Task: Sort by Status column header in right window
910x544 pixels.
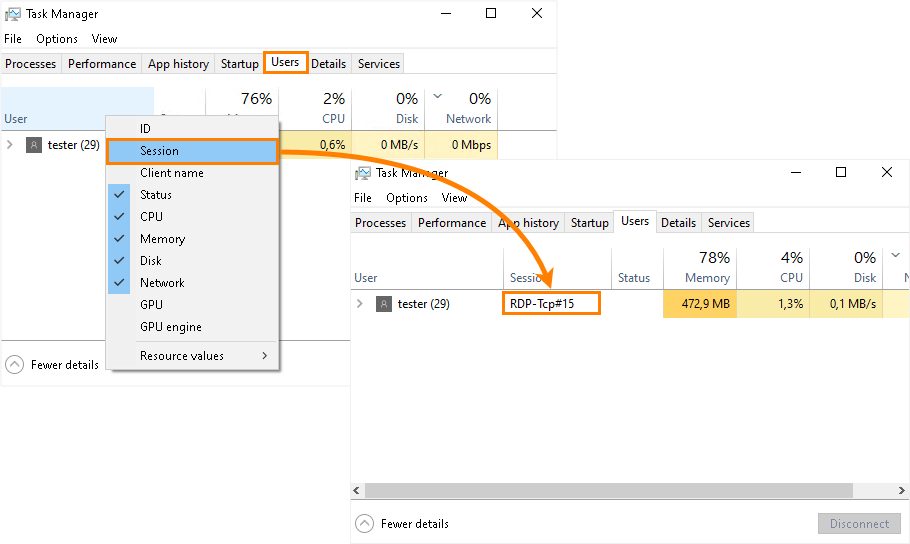Action: point(637,269)
